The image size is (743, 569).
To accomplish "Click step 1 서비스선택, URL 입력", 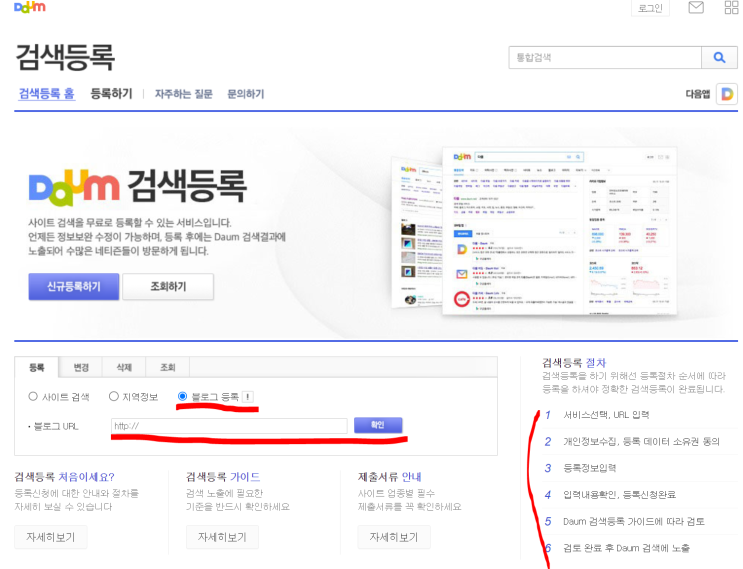I will 606,415.
